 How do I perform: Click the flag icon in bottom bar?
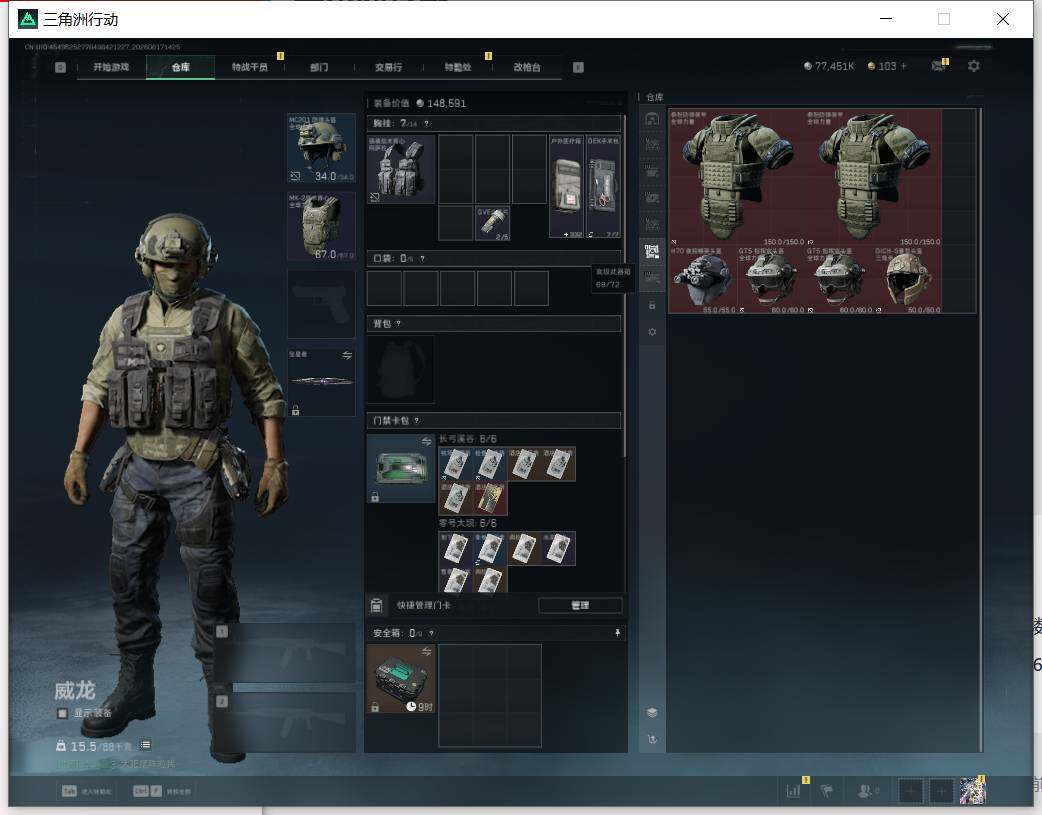click(827, 791)
